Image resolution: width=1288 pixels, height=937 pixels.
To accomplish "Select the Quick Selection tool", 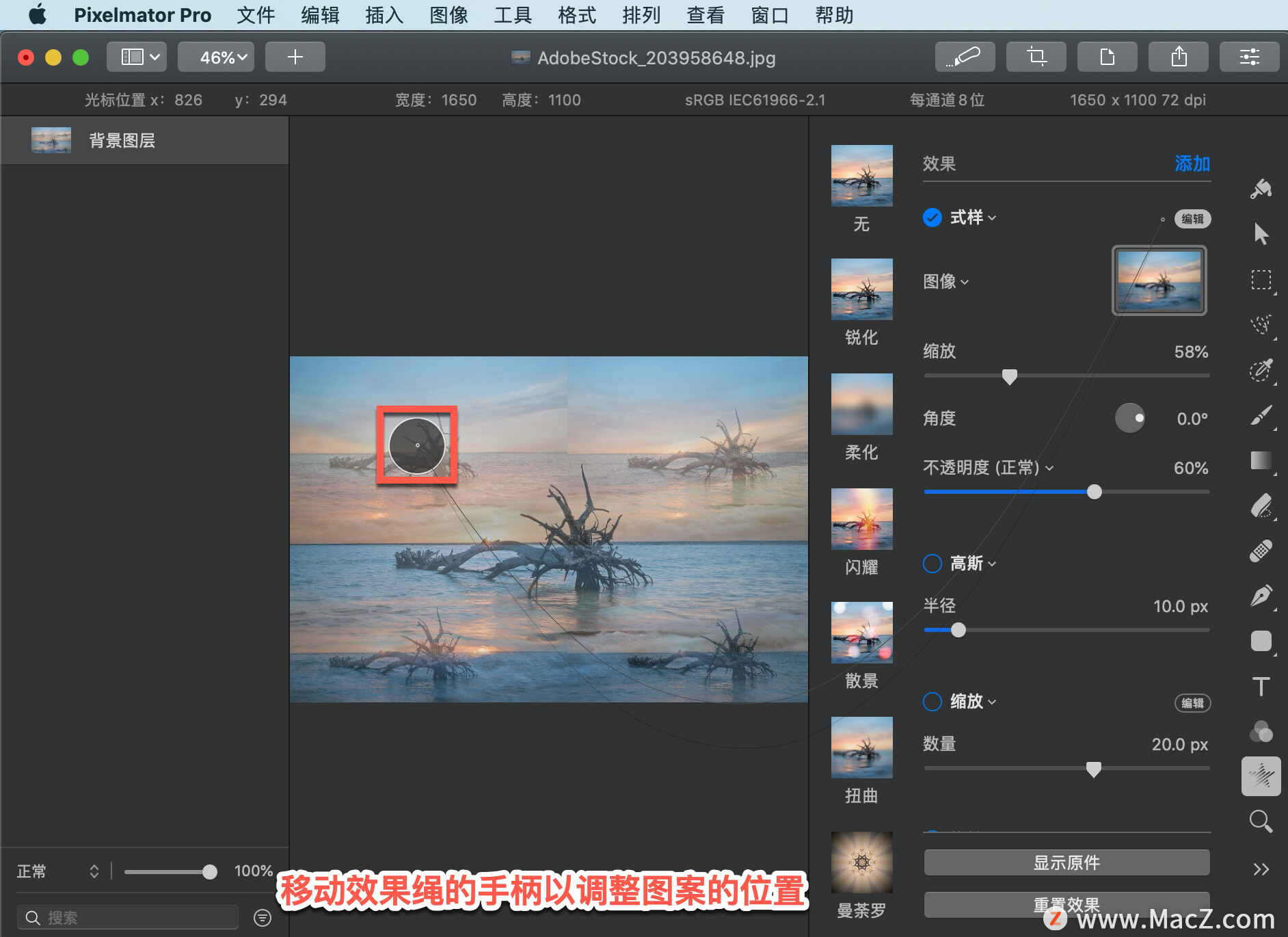I will click(1261, 370).
